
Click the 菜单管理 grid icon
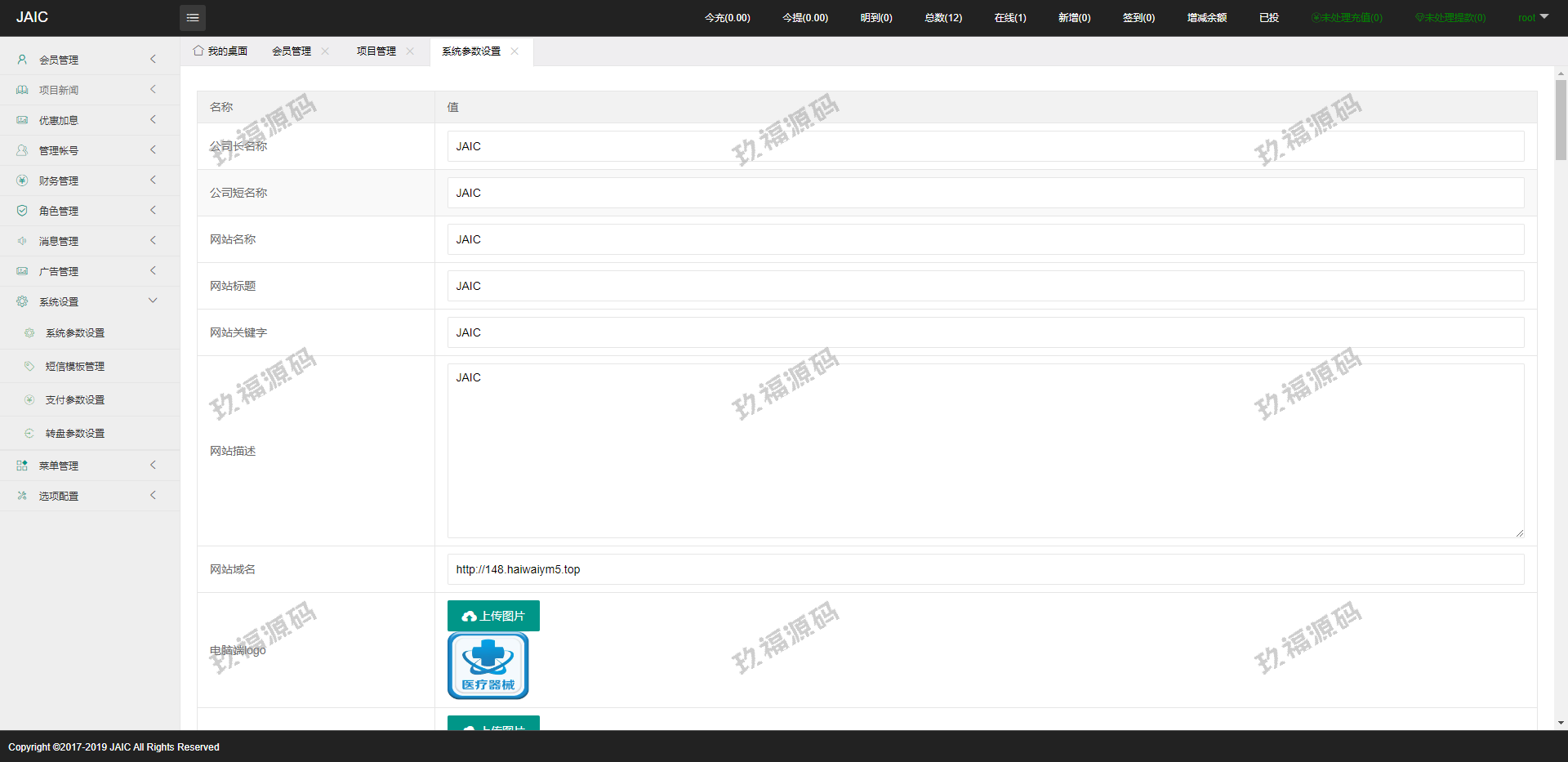tap(22, 466)
